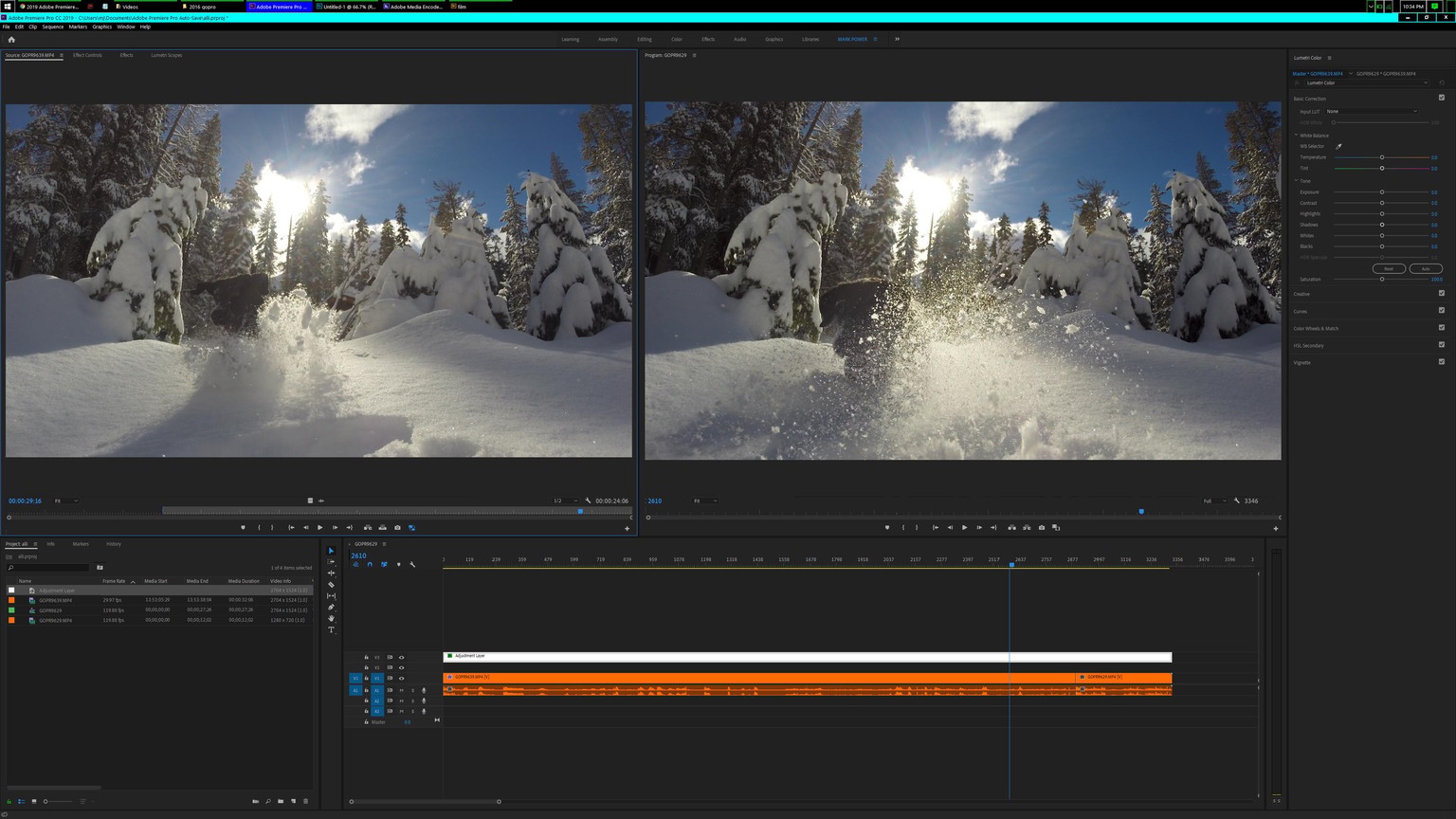
Task: Select the Razor tool
Action: [x=331, y=585]
